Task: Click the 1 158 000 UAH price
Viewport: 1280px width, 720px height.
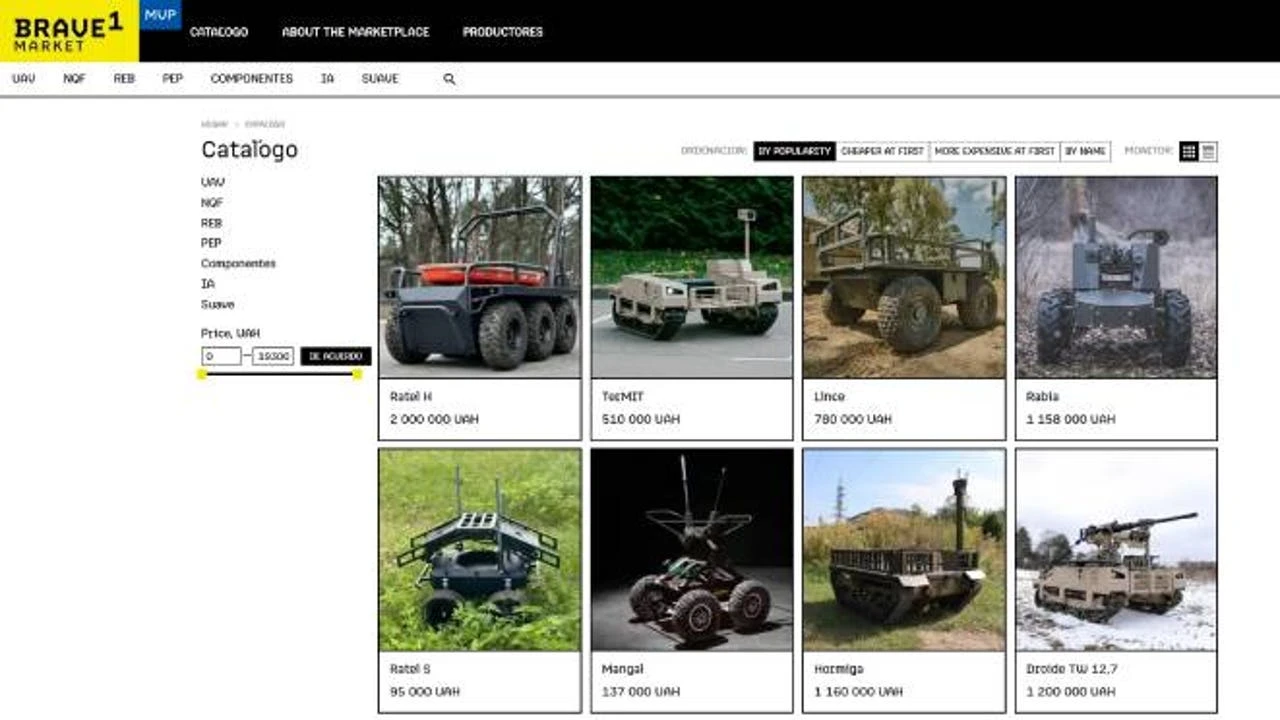Action: (1070, 420)
